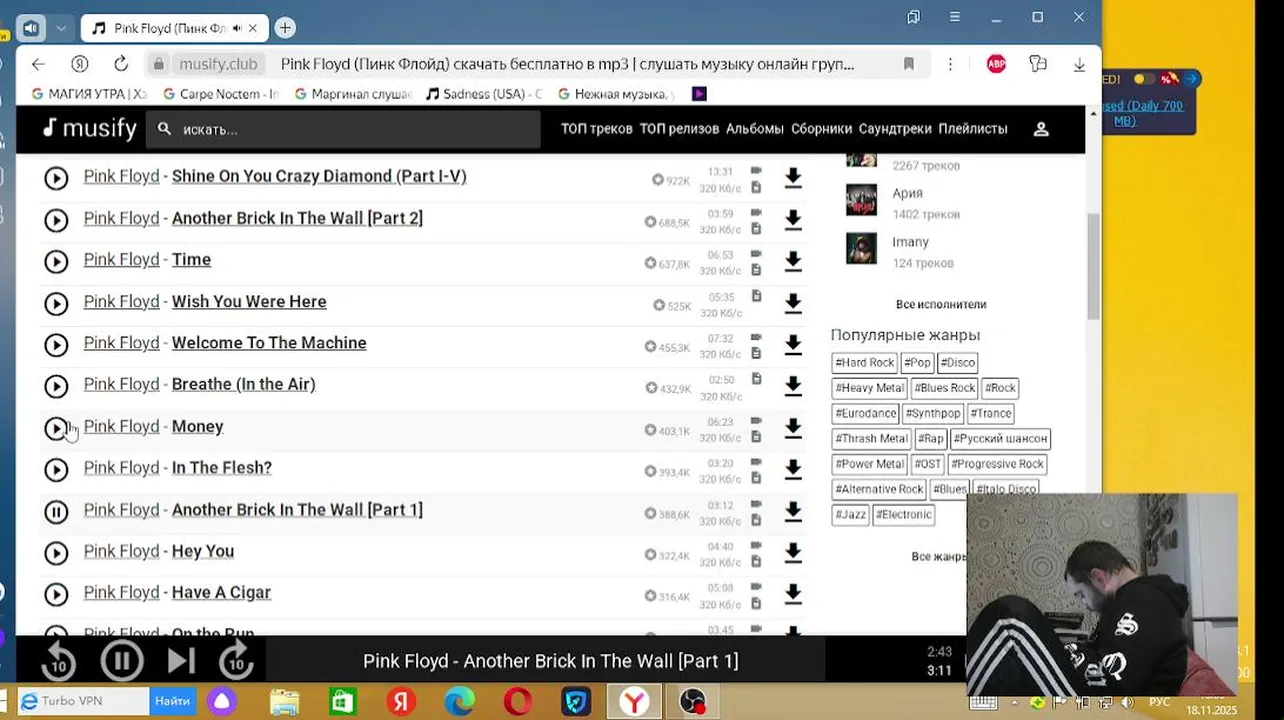Download the Hey You track

click(x=793, y=553)
